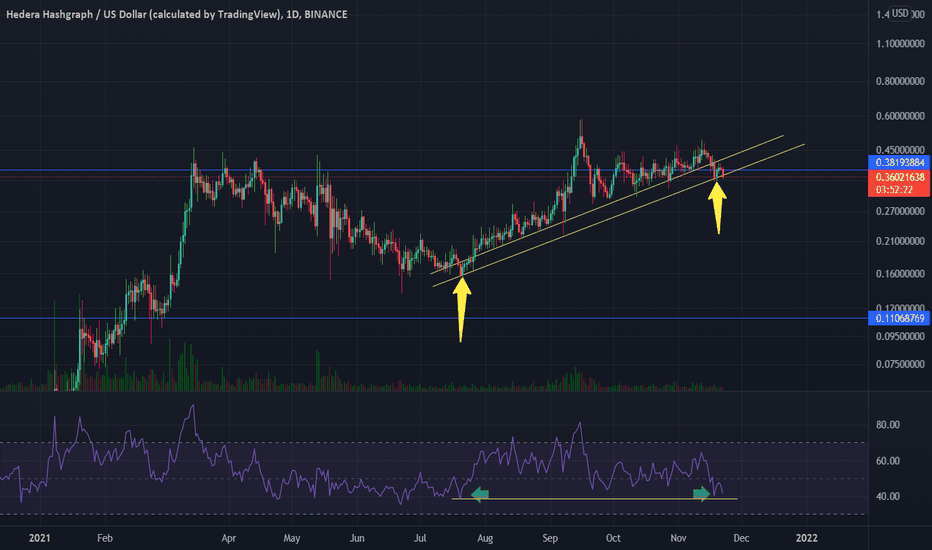Select the red 0.36021638 current price label
The height and width of the screenshot is (550, 932).
(899, 177)
